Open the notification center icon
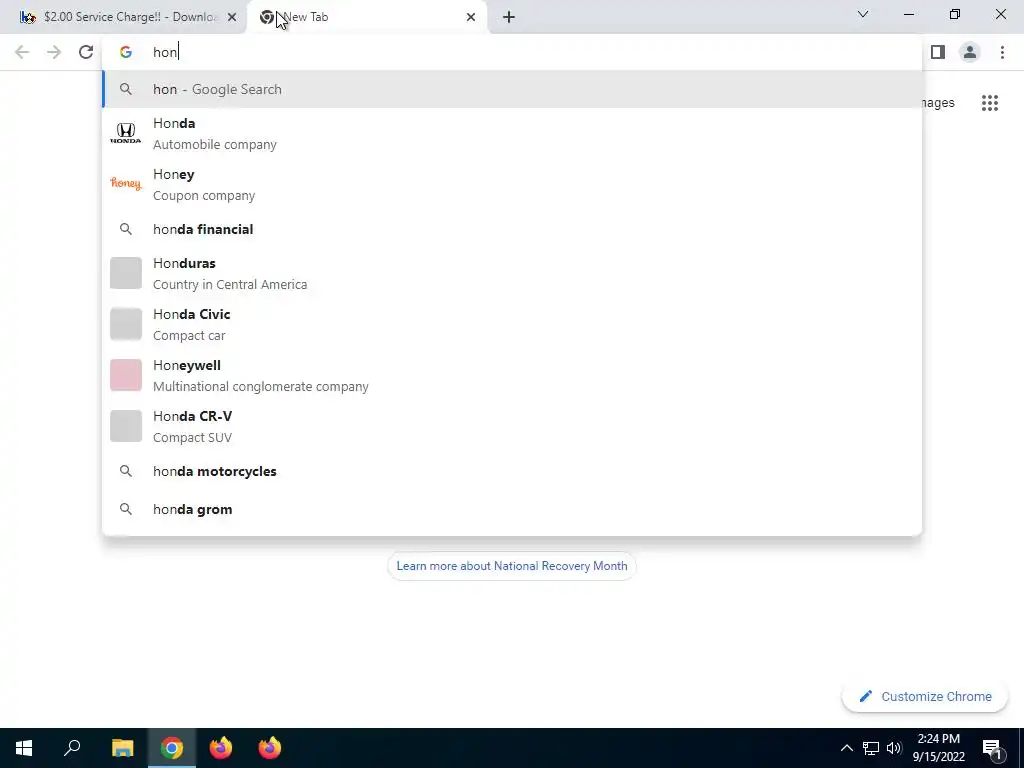This screenshot has height=768, width=1024. pyautogui.click(x=992, y=748)
